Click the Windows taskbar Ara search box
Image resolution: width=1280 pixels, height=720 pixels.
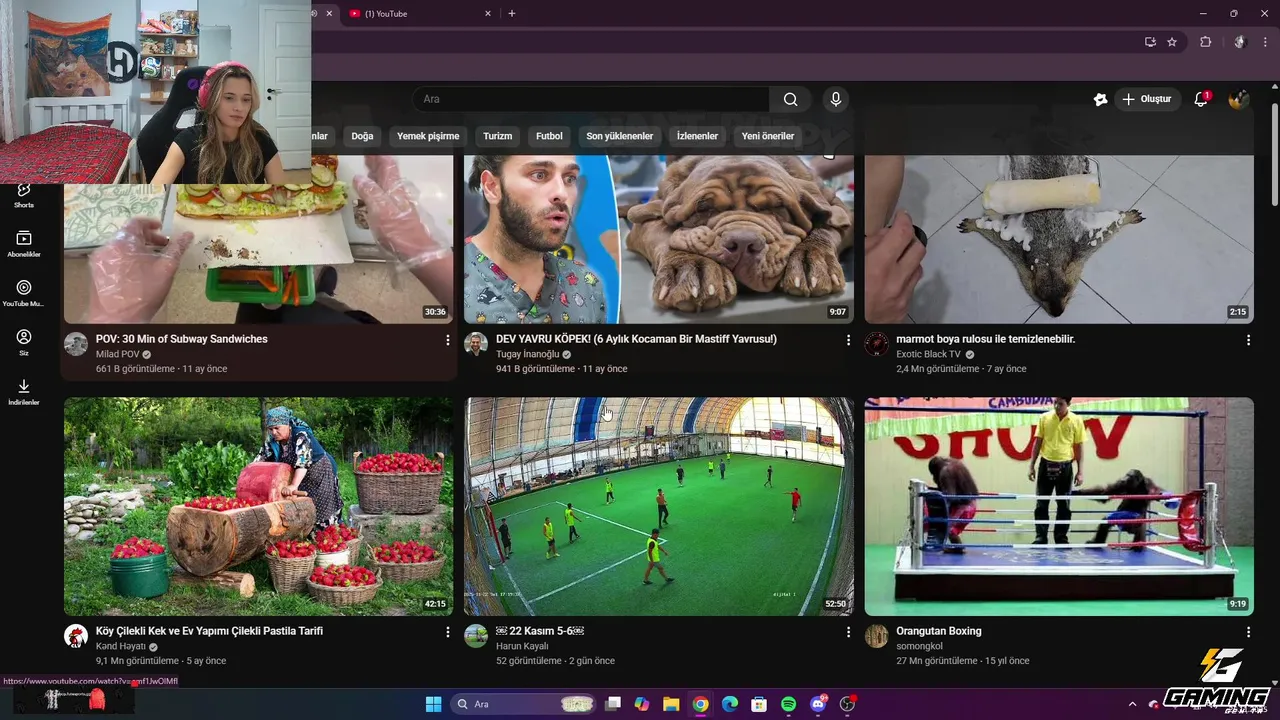click(x=522, y=704)
